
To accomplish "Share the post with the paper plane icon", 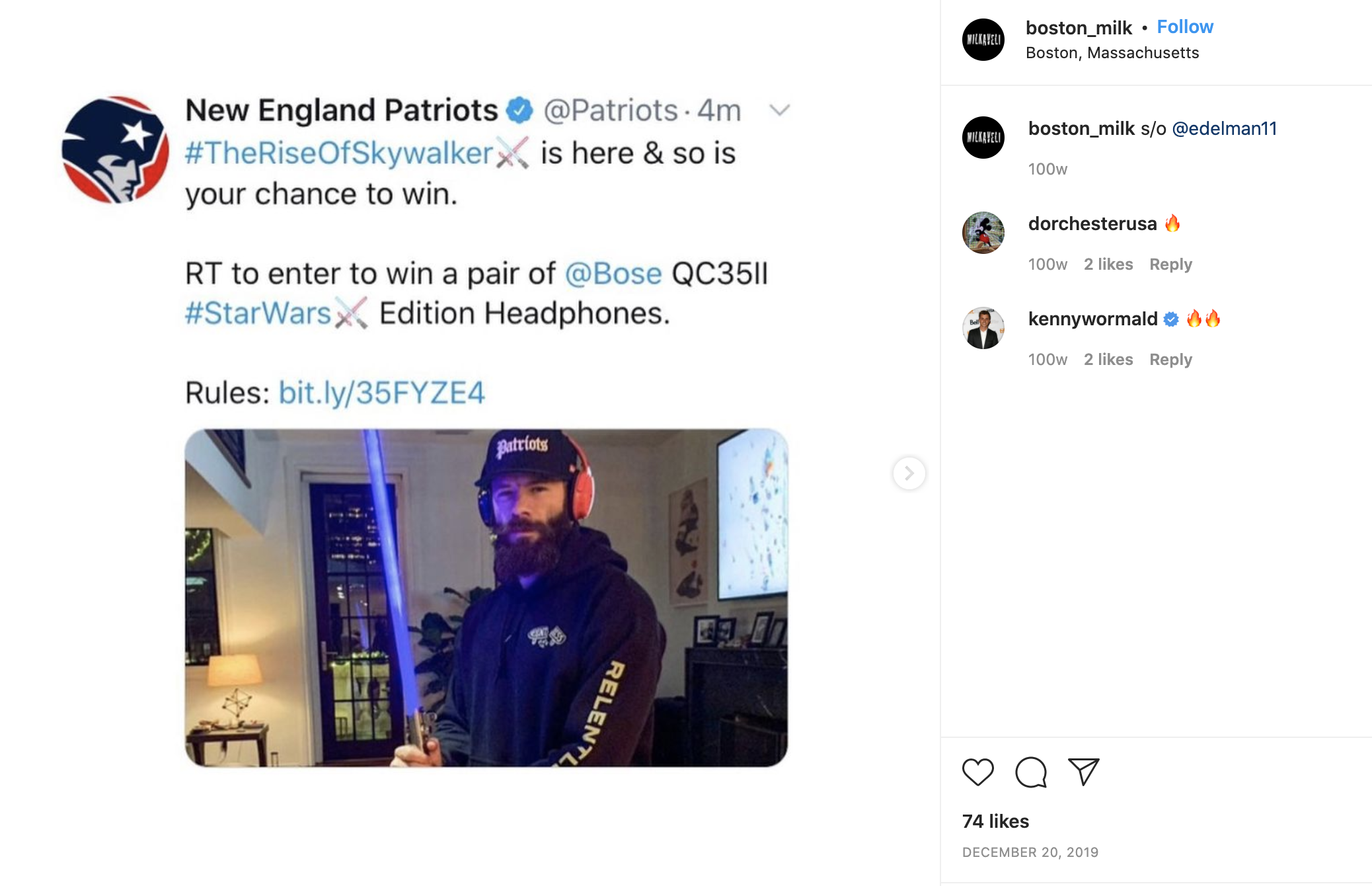I will (x=1083, y=772).
